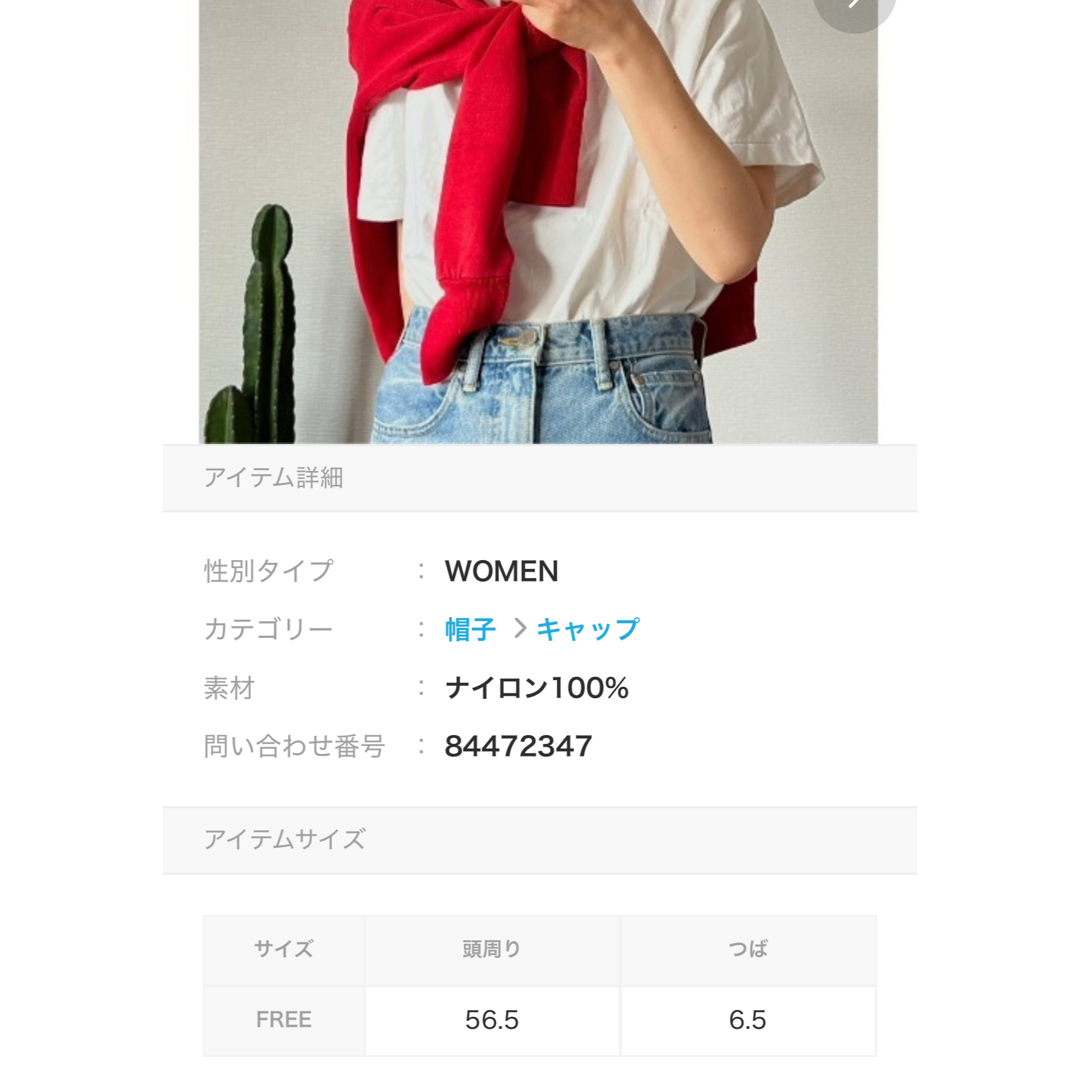Select the 6.5 brim measurement cell
Image resolution: width=1080 pixels, height=1080 pixels.
point(748,1020)
